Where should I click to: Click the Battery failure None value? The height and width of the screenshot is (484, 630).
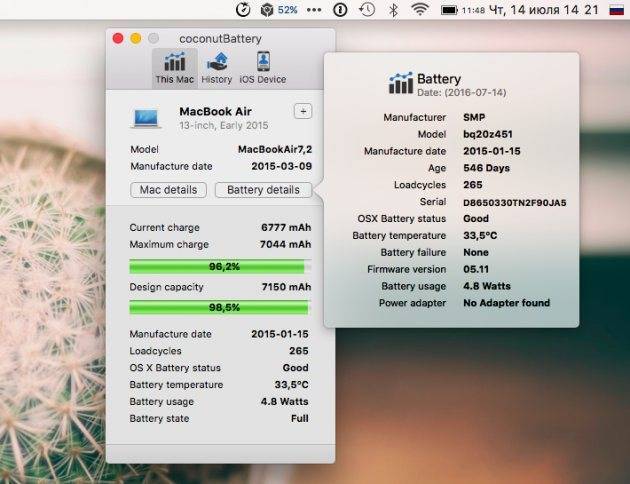point(476,252)
